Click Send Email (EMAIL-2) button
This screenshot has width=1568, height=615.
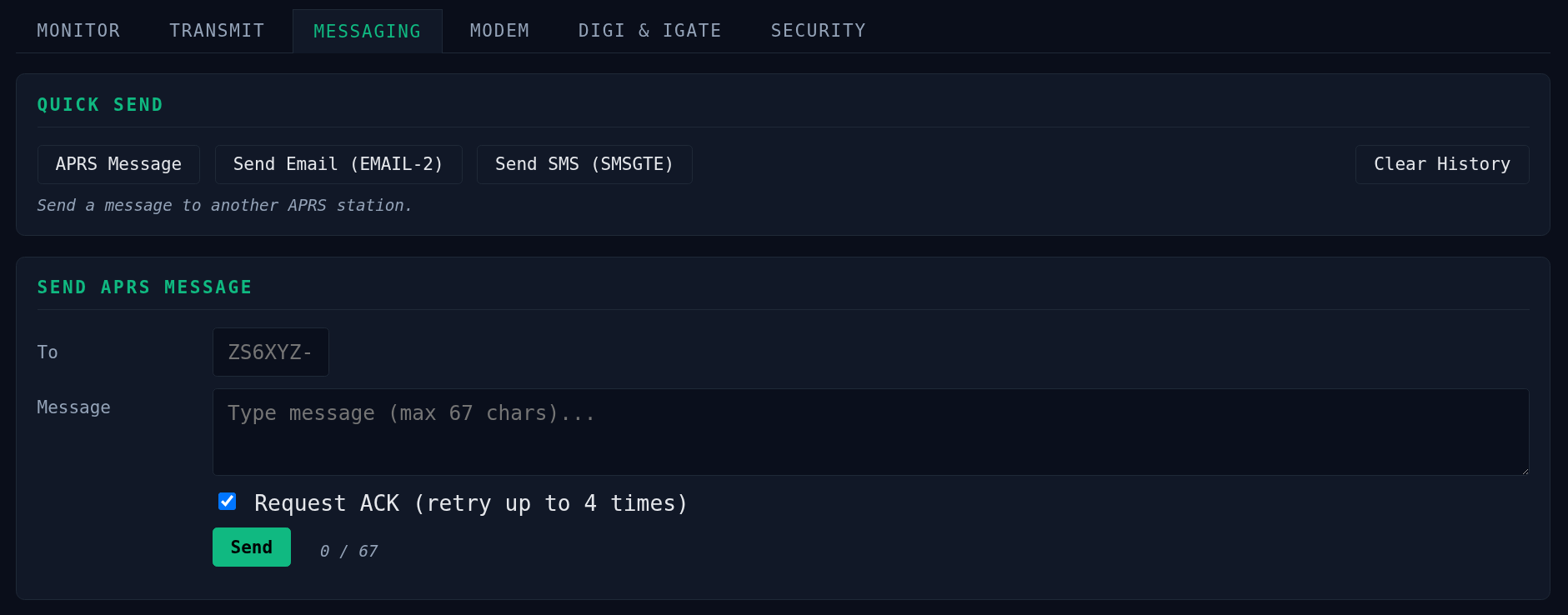[x=338, y=164]
